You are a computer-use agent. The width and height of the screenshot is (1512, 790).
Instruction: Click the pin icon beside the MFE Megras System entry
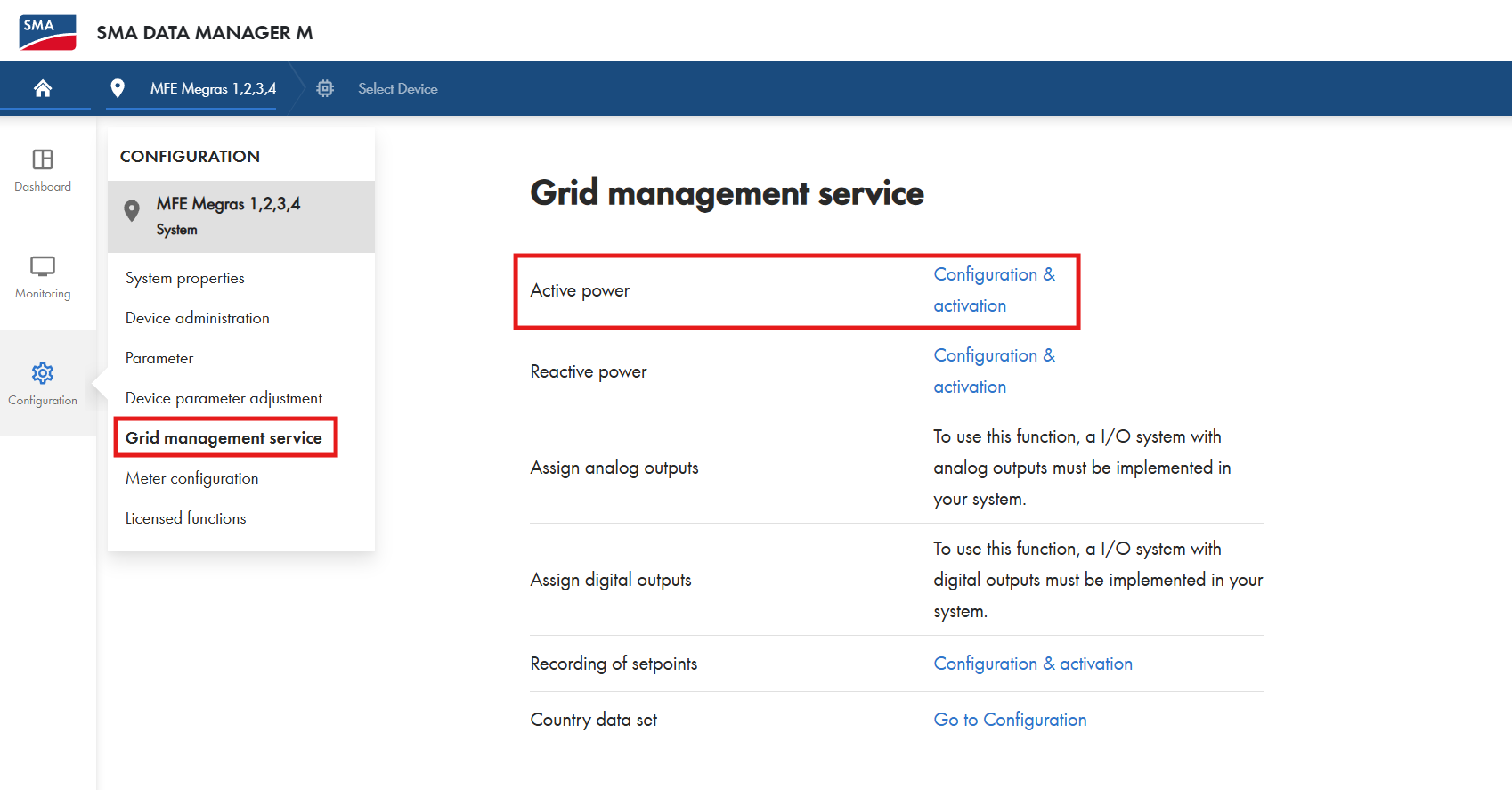coord(132,210)
